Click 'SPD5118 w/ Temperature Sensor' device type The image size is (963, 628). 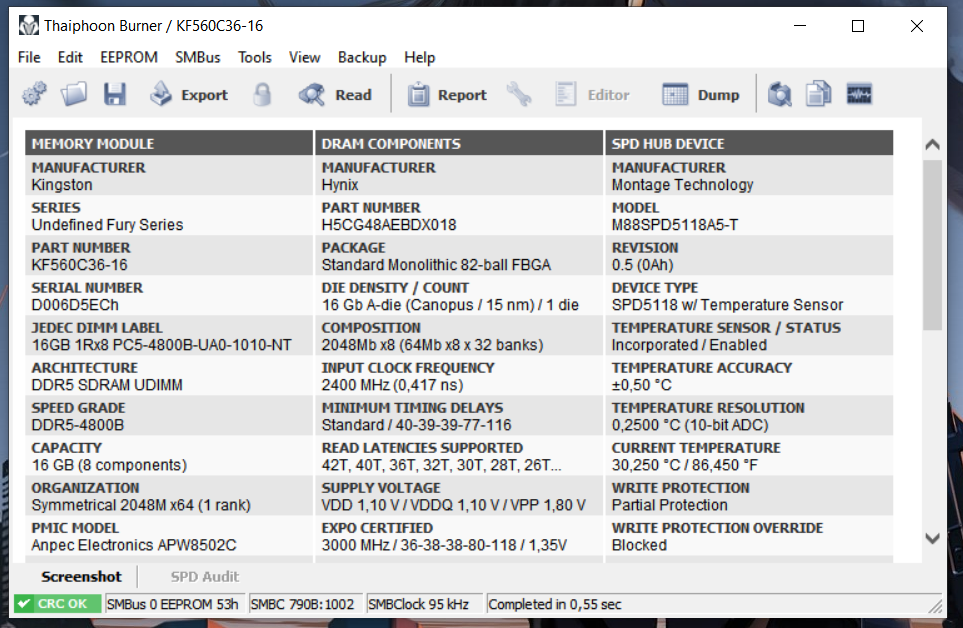[727, 304]
